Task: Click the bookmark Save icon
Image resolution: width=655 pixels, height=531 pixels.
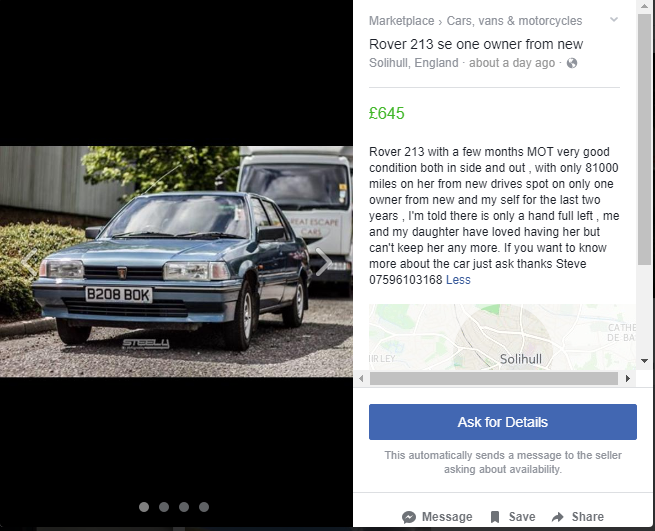Action: [x=495, y=517]
